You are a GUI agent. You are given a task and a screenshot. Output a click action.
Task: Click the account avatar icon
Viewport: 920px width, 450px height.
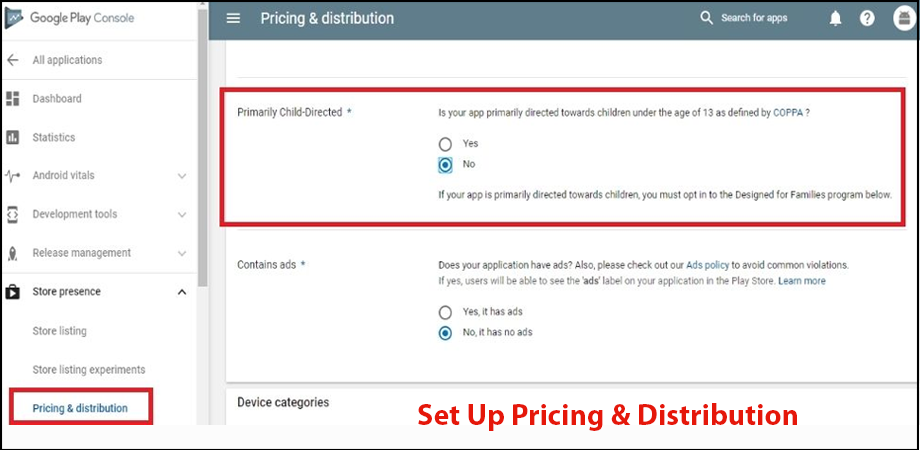pos(904,19)
